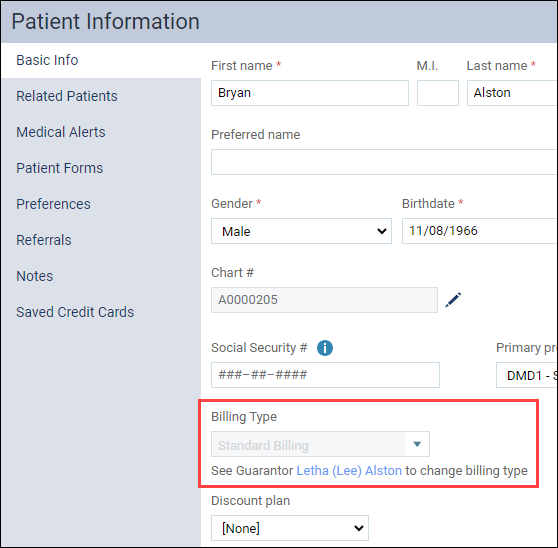The width and height of the screenshot is (558, 548).
Task: Open the Notes section
Action: (35, 276)
